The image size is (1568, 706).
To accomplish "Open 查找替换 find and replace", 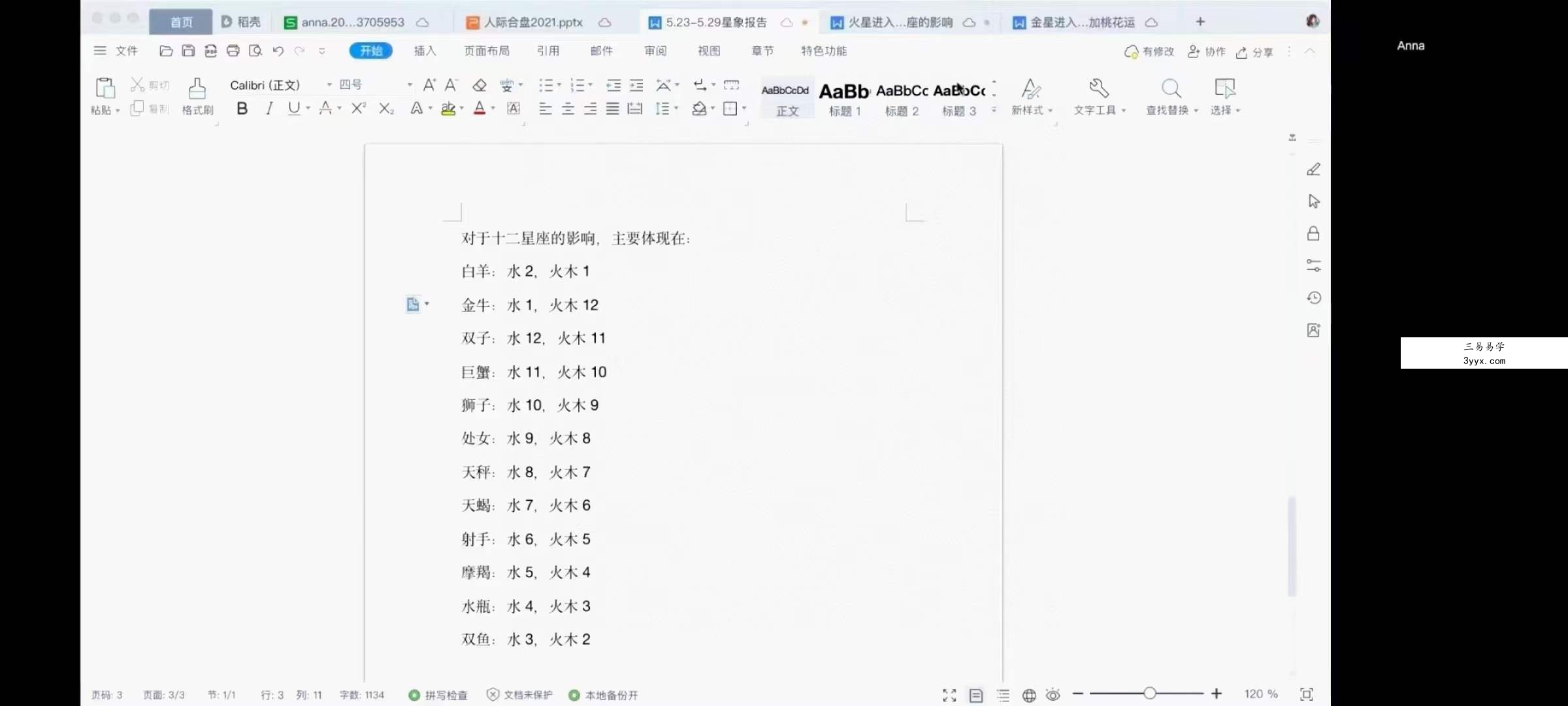I will click(1171, 96).
